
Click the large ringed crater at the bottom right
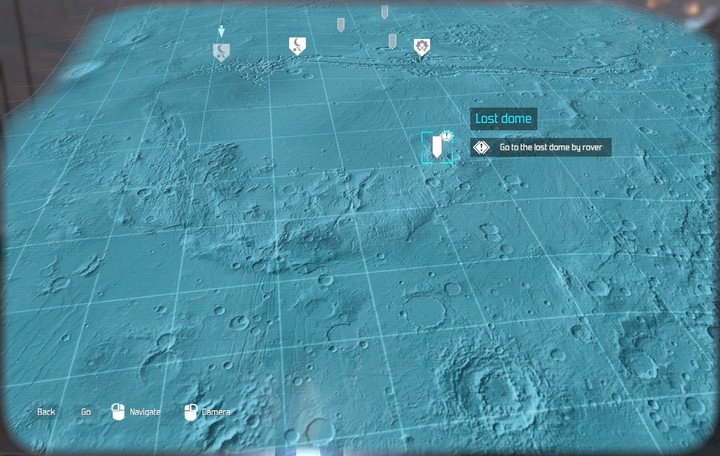coord(490,383)
